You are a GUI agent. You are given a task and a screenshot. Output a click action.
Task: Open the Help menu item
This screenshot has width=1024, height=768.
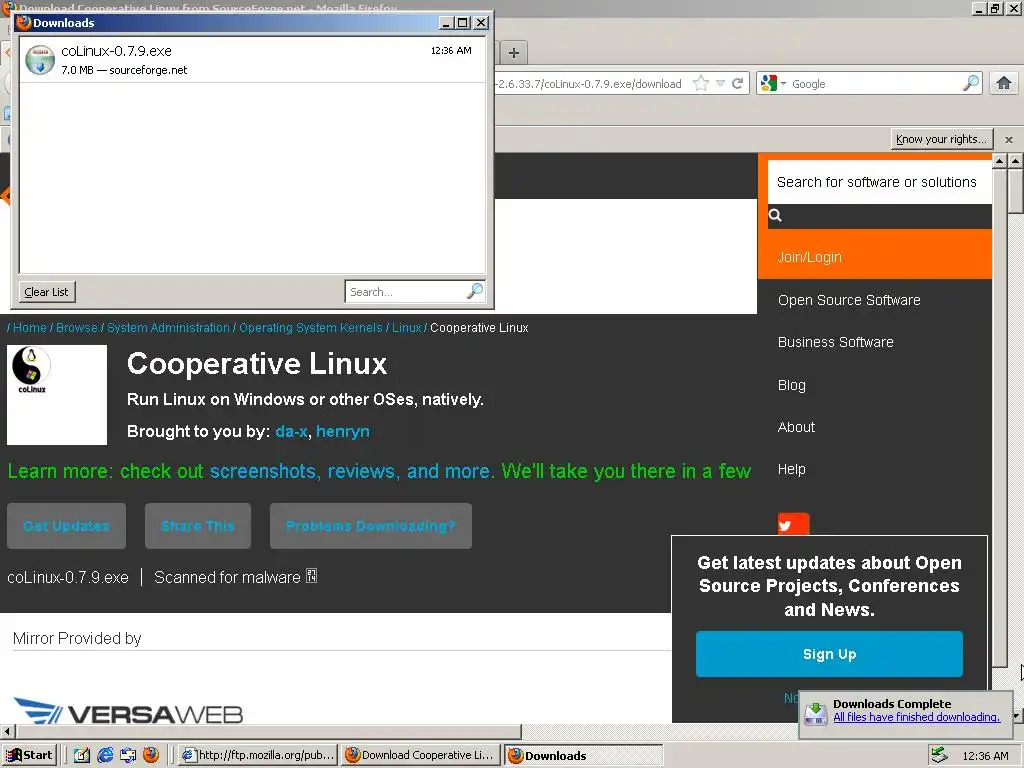click(x=792, y=470)
